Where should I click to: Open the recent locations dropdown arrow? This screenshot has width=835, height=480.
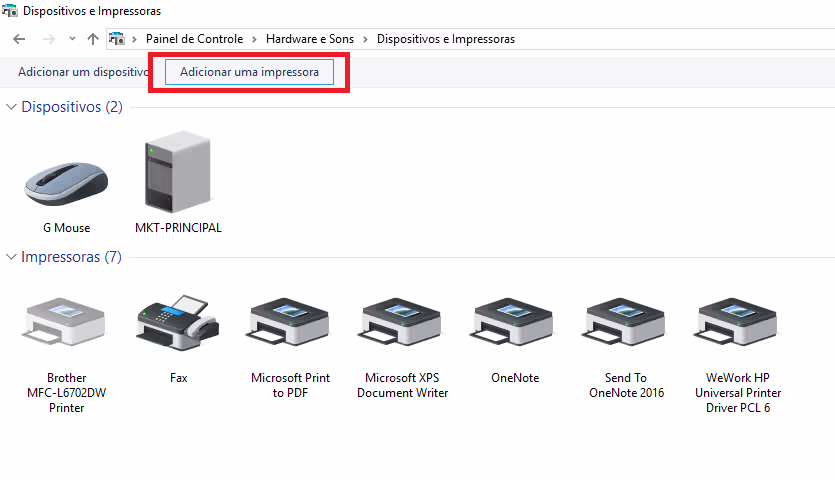[x=72, y=39]
